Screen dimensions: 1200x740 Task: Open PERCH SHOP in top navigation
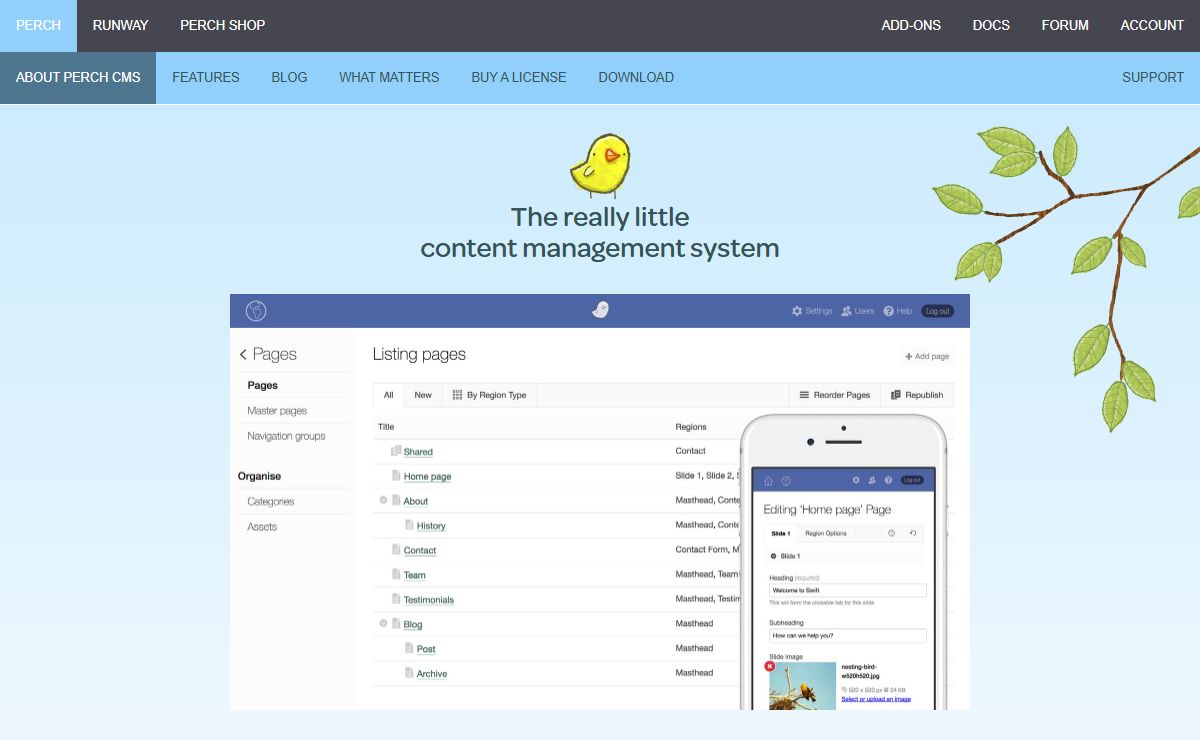(223, 25)
